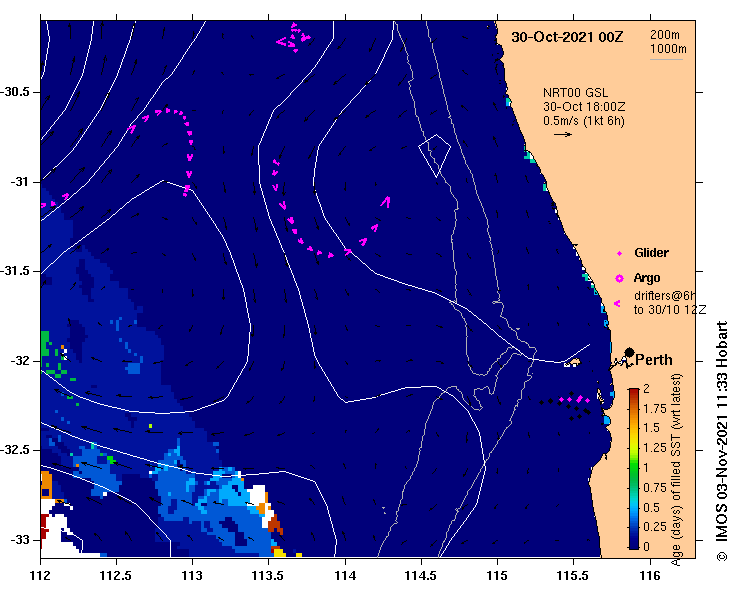Viewport: 739px width, 592px height.
Task: Click the longitude axis label '115.5'
Action: click(x=573, y=576)
